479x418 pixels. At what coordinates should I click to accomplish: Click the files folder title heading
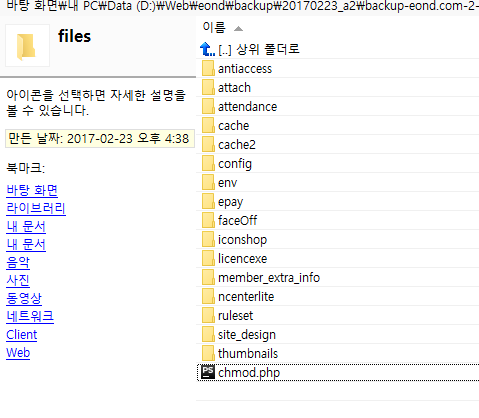pos(74,36)
